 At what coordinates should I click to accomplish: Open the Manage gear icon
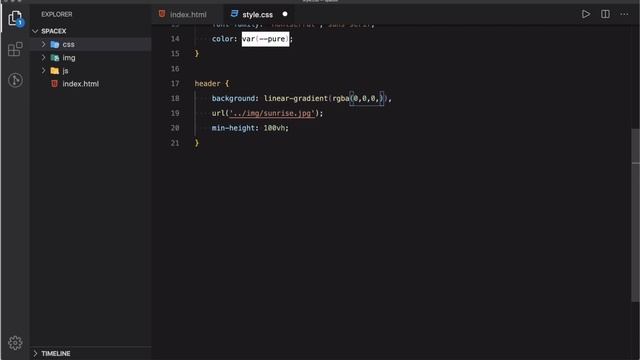coord(15,343)
